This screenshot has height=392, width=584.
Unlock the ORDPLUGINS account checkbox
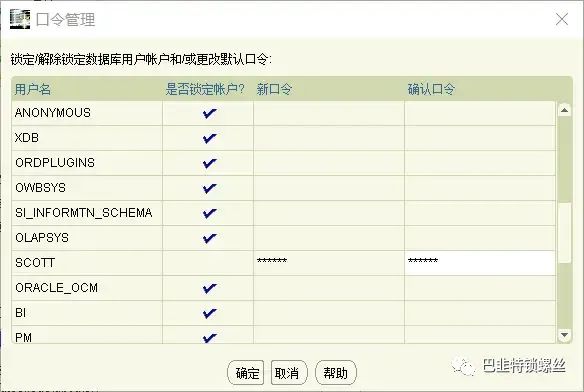click(x=209, y=163)
